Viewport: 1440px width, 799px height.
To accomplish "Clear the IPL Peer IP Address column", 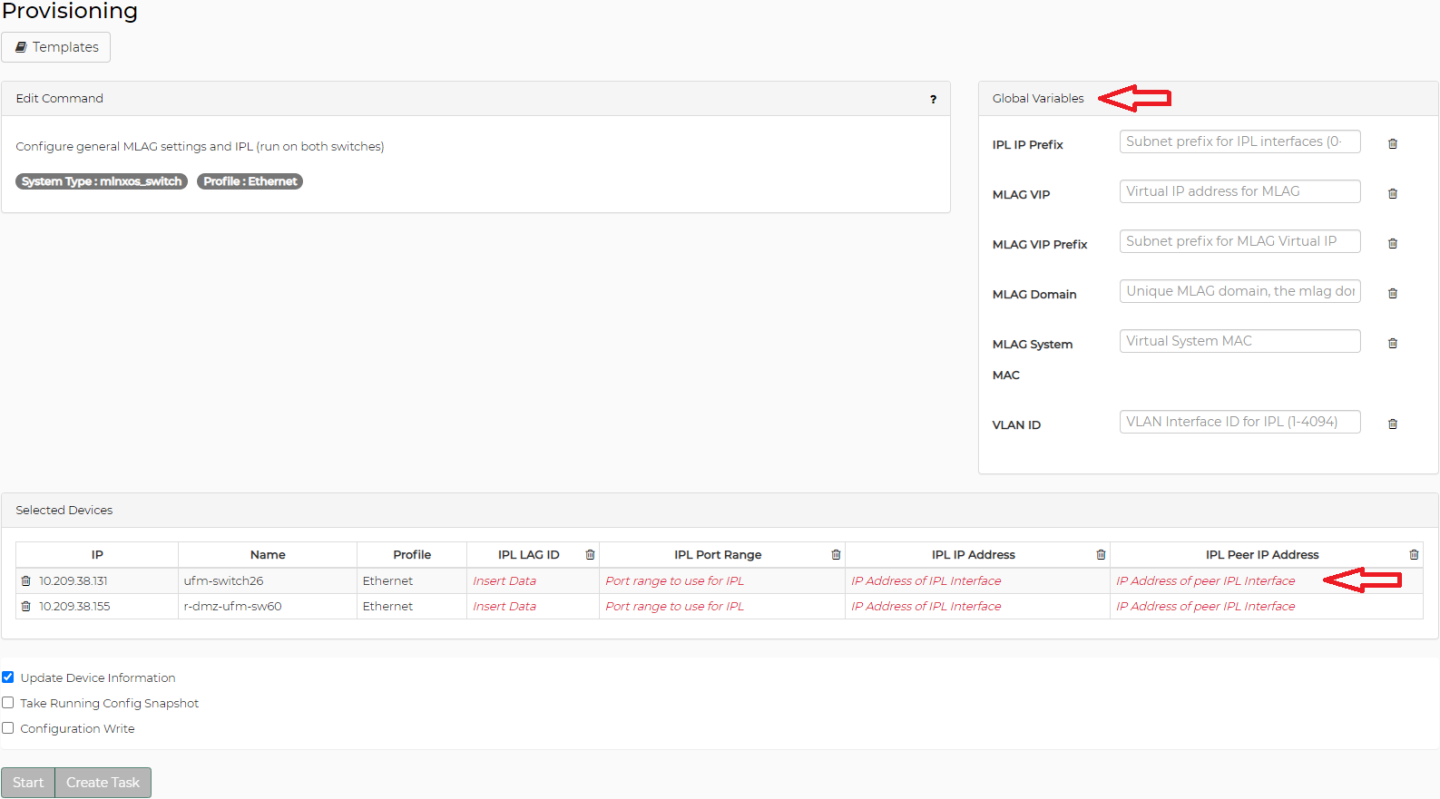I will (1413, 555).
